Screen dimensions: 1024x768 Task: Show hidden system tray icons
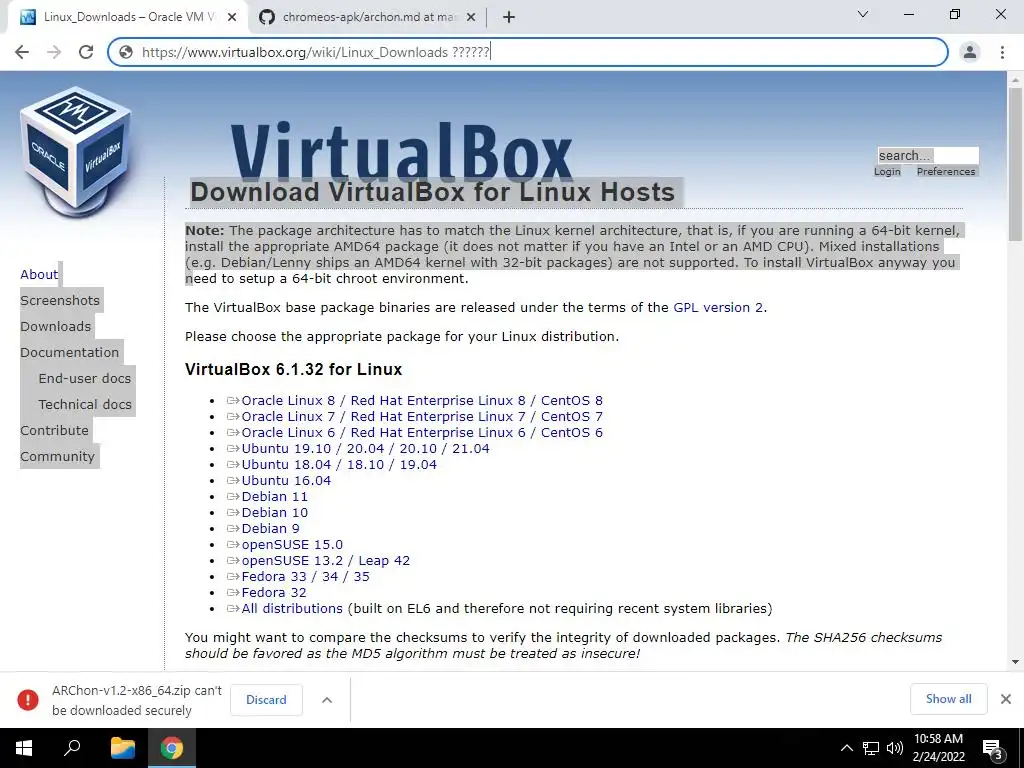point(846,748)
